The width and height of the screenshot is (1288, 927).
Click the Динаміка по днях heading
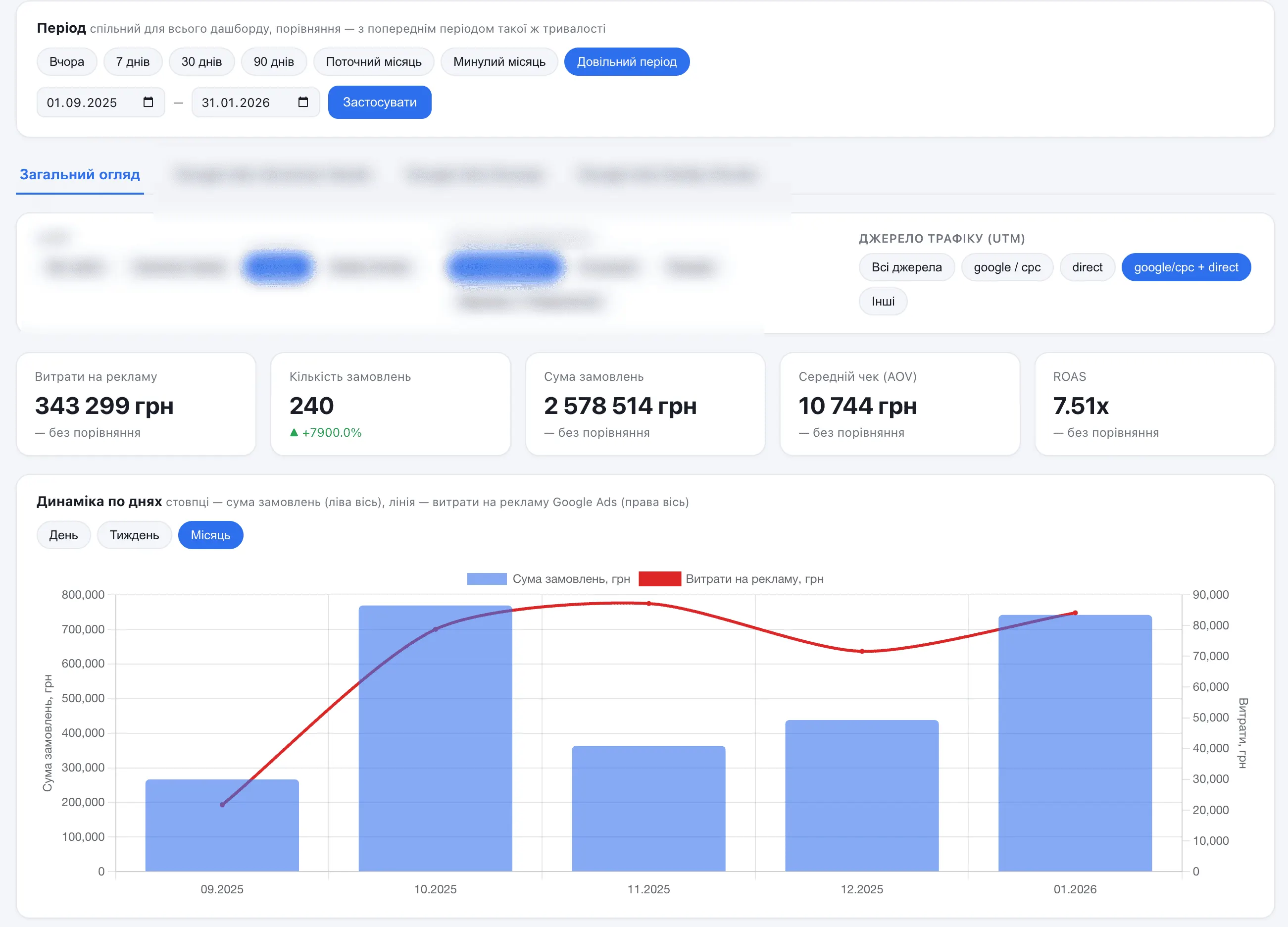tap(99, 502)
